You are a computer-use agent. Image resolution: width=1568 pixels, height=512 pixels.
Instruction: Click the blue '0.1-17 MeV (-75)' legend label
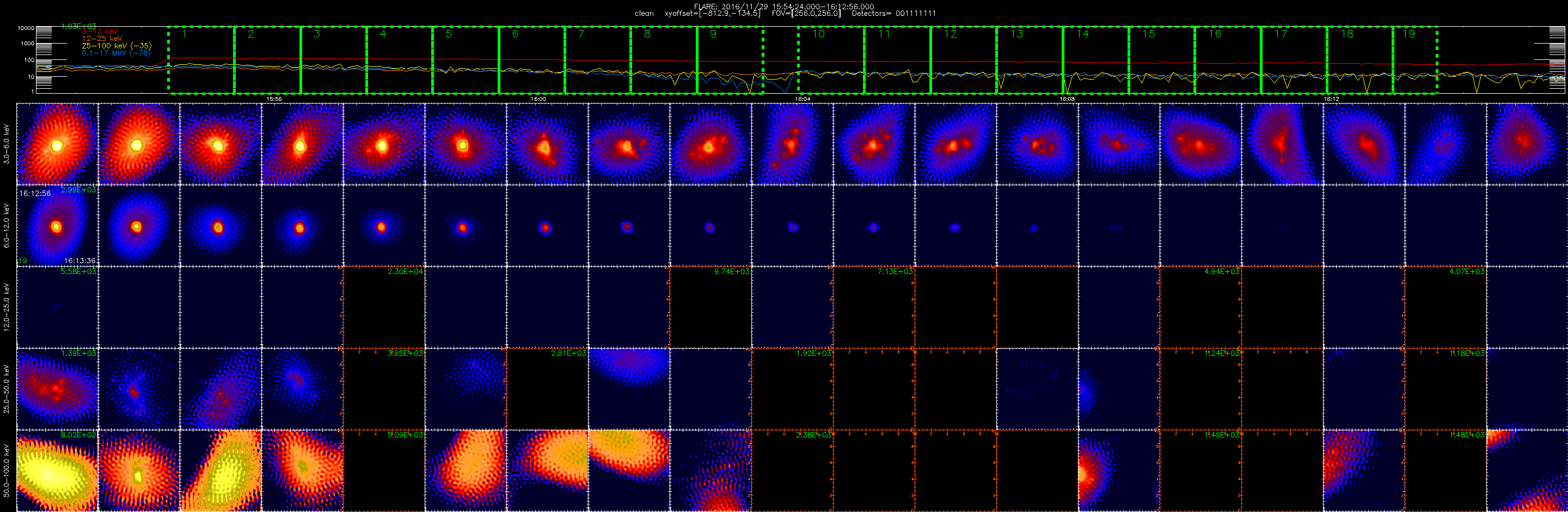coord(117,53)
